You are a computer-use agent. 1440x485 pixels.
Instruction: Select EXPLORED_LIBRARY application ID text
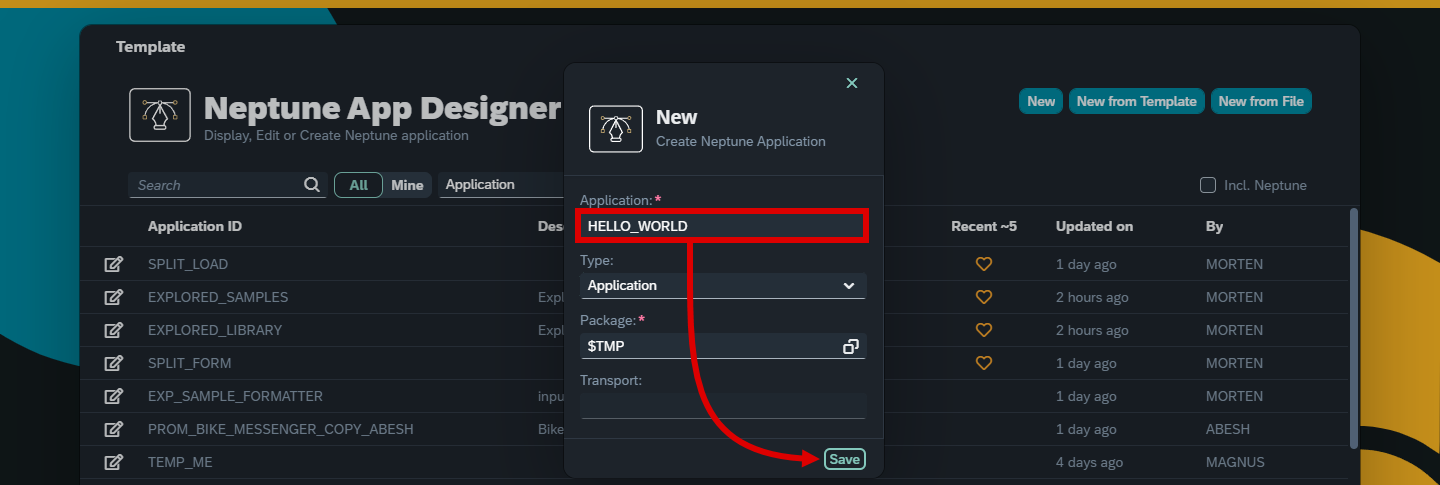point(215,330)
